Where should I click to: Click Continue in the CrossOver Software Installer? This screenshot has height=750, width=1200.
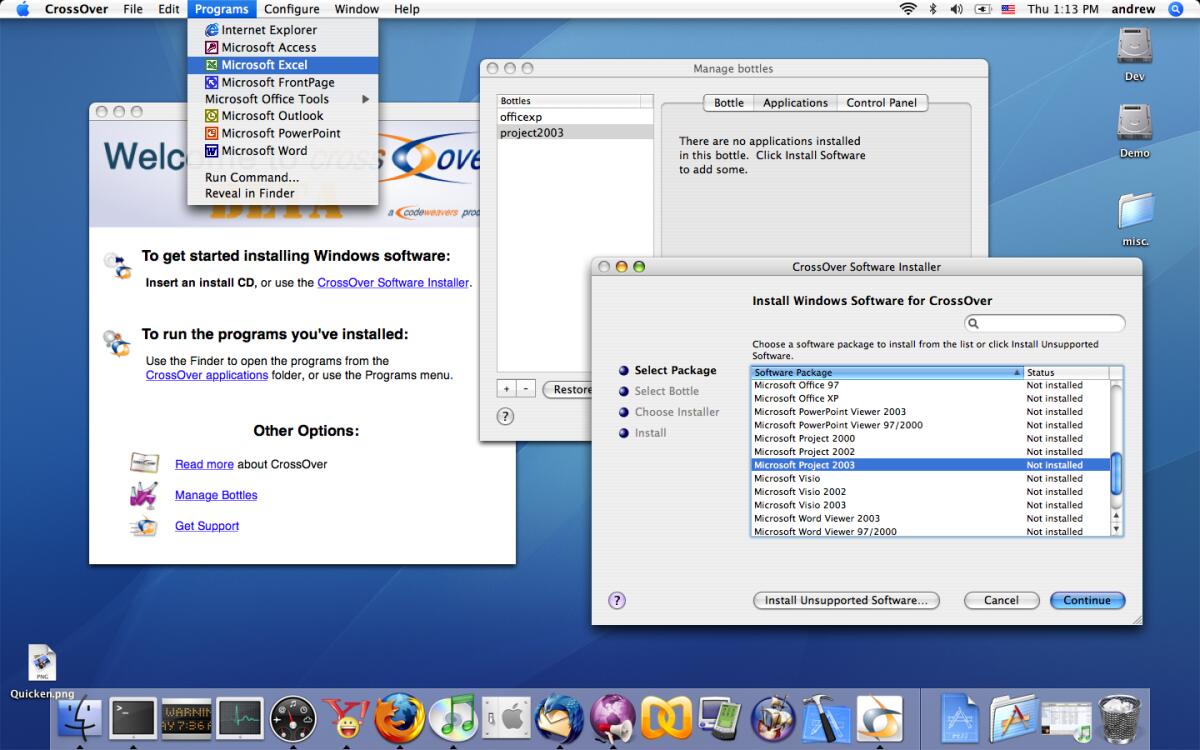pyautogui.click(x=1087, y=600)
